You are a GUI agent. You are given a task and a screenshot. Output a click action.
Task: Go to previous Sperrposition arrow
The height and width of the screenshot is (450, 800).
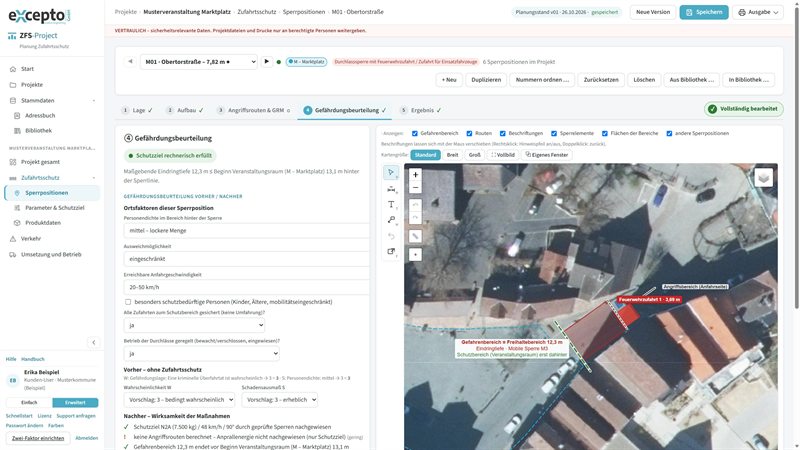click(x=130, y=62)
